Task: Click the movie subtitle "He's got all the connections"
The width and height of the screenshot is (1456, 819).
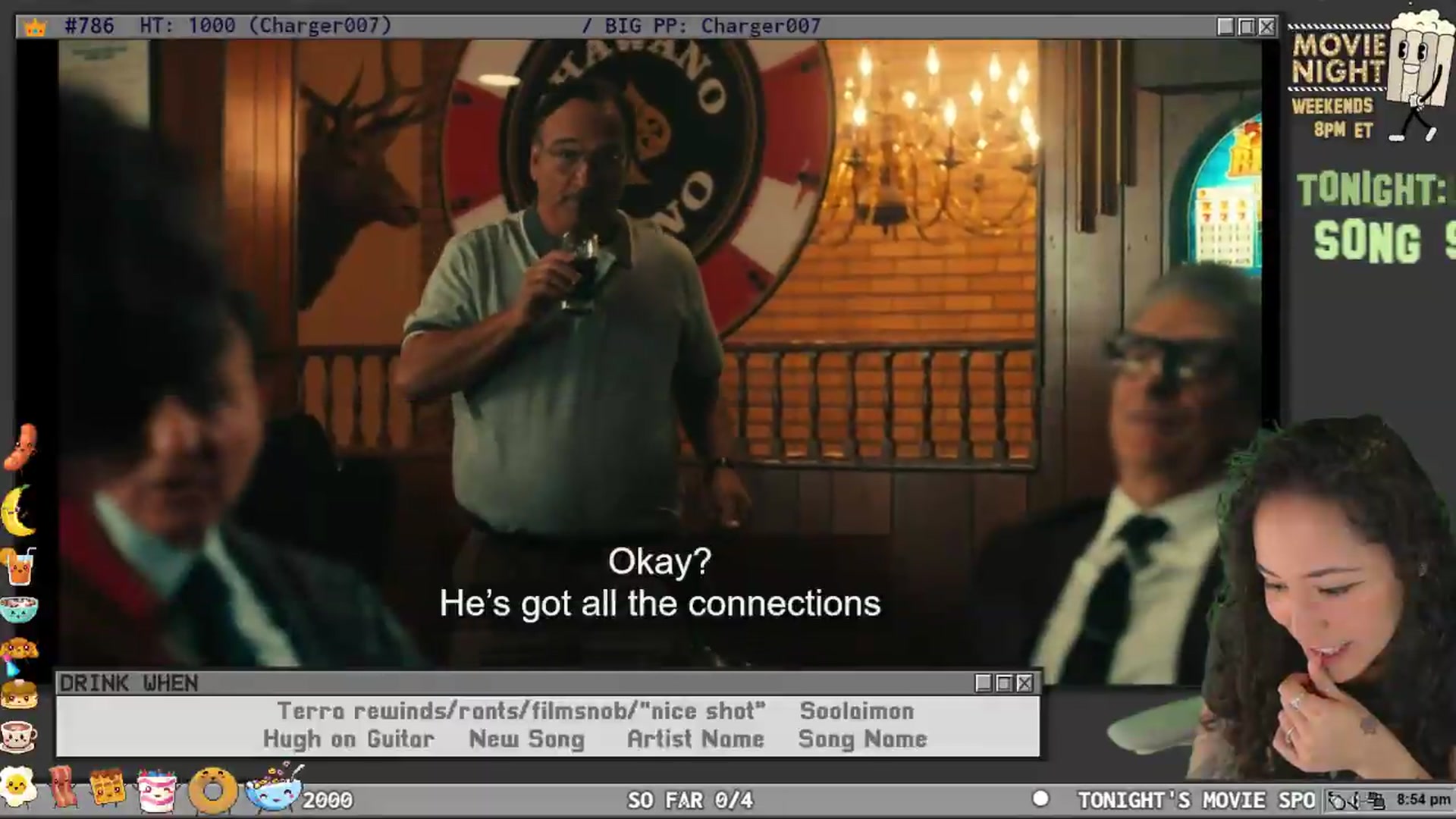Action: click(x=660, y=604)
